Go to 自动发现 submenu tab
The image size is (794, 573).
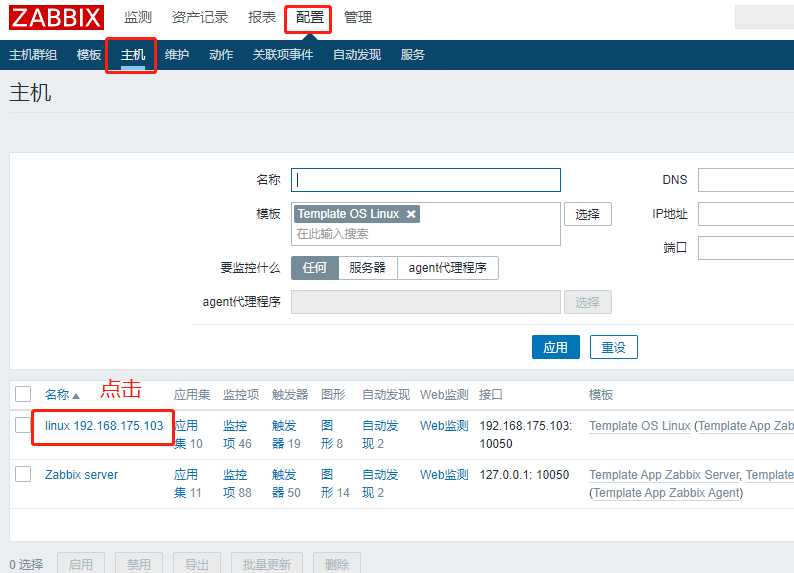(356, 55)
